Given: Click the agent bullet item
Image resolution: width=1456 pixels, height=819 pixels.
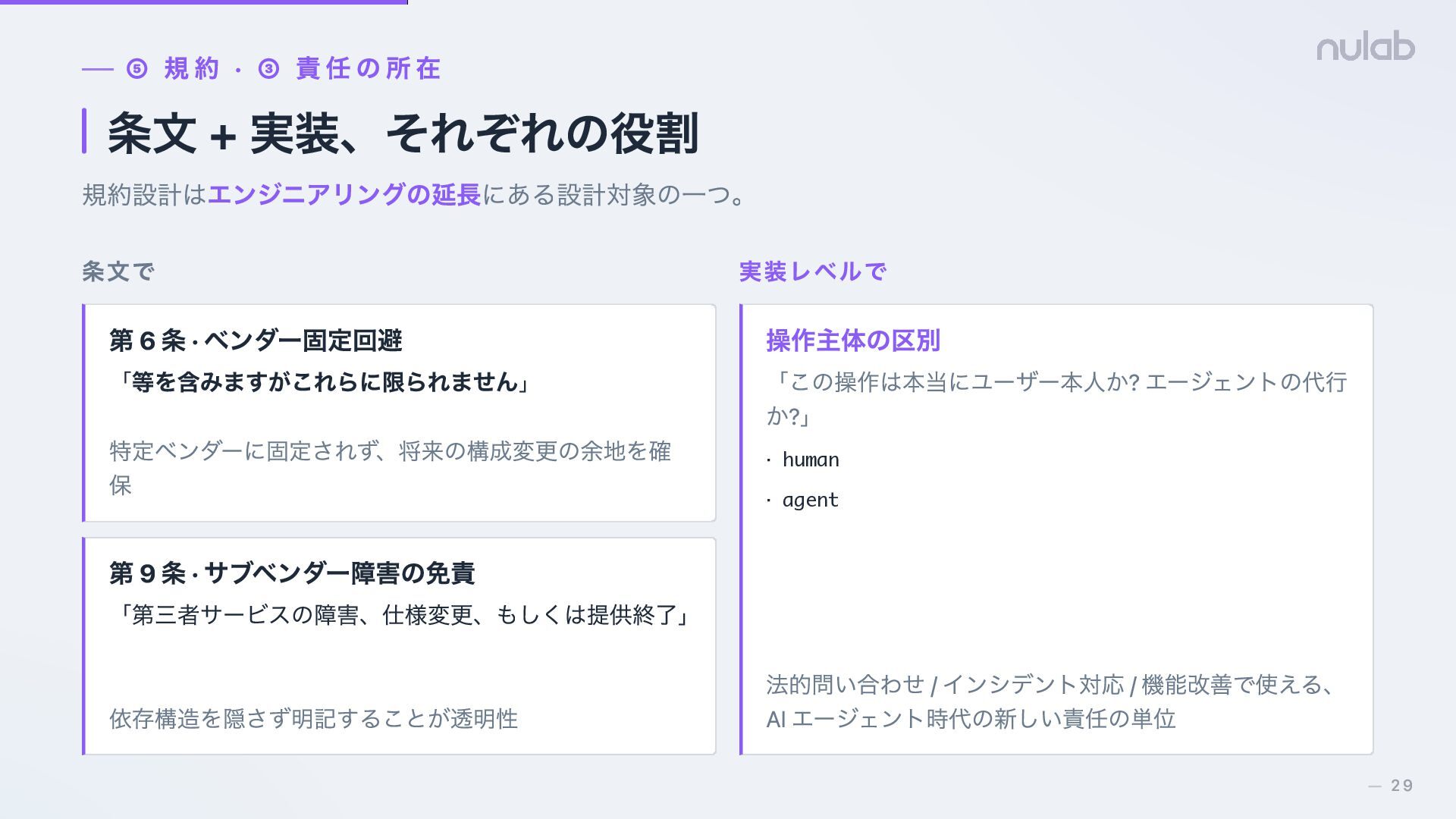Looking at the screenshot, I should pyautogui.click(x=810, y=500).
